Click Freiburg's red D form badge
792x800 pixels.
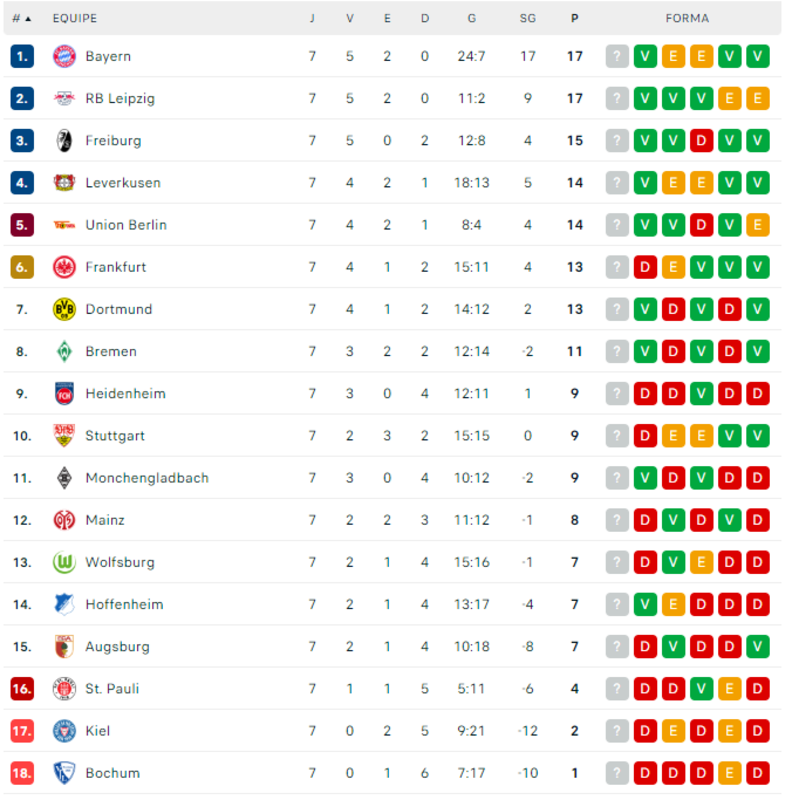tap(701, 141)
